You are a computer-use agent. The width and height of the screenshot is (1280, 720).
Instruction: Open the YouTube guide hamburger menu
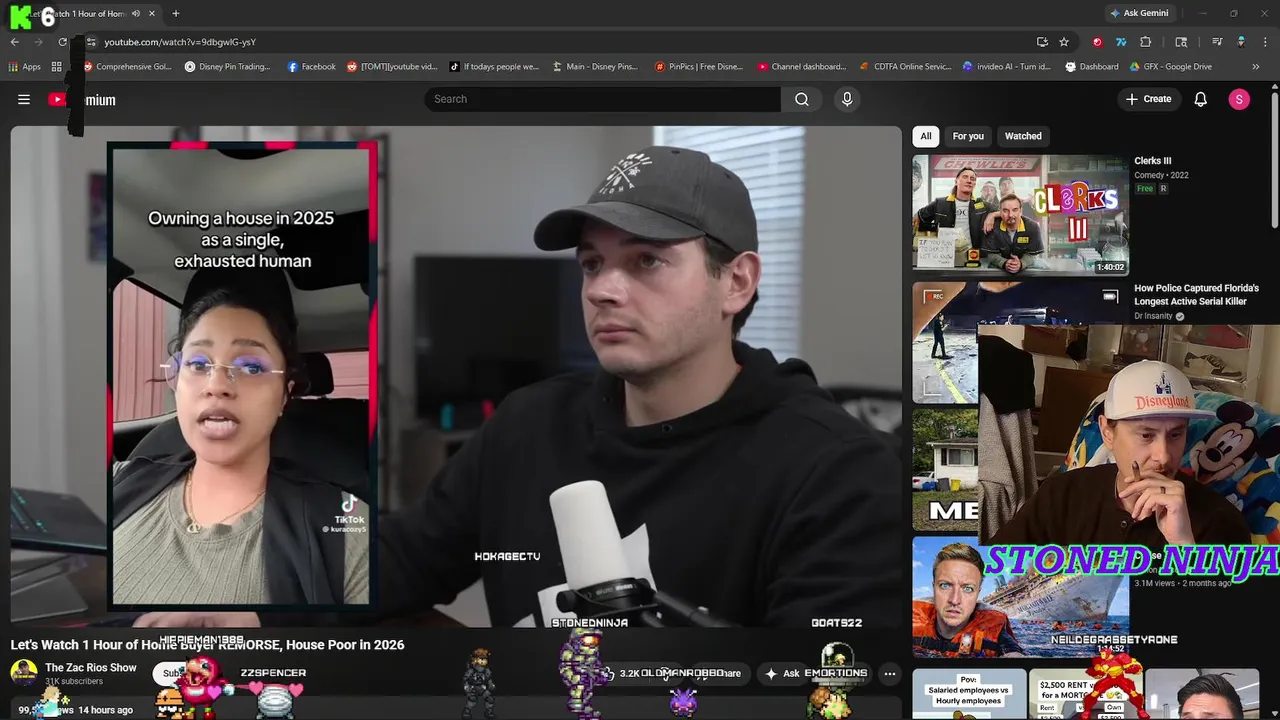[24, 99]
